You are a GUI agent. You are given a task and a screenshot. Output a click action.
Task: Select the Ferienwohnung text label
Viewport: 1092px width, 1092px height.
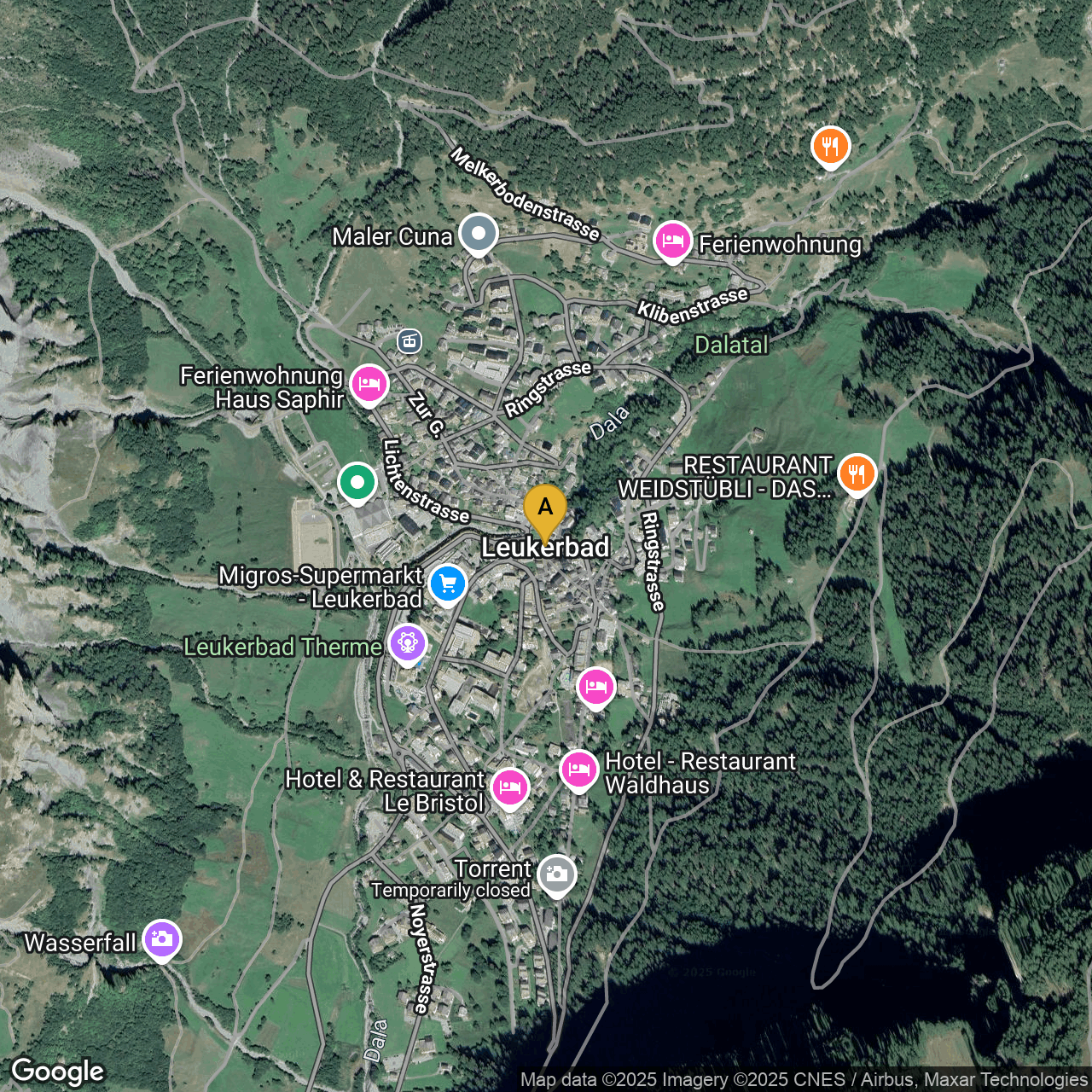(x=781, y=244)
